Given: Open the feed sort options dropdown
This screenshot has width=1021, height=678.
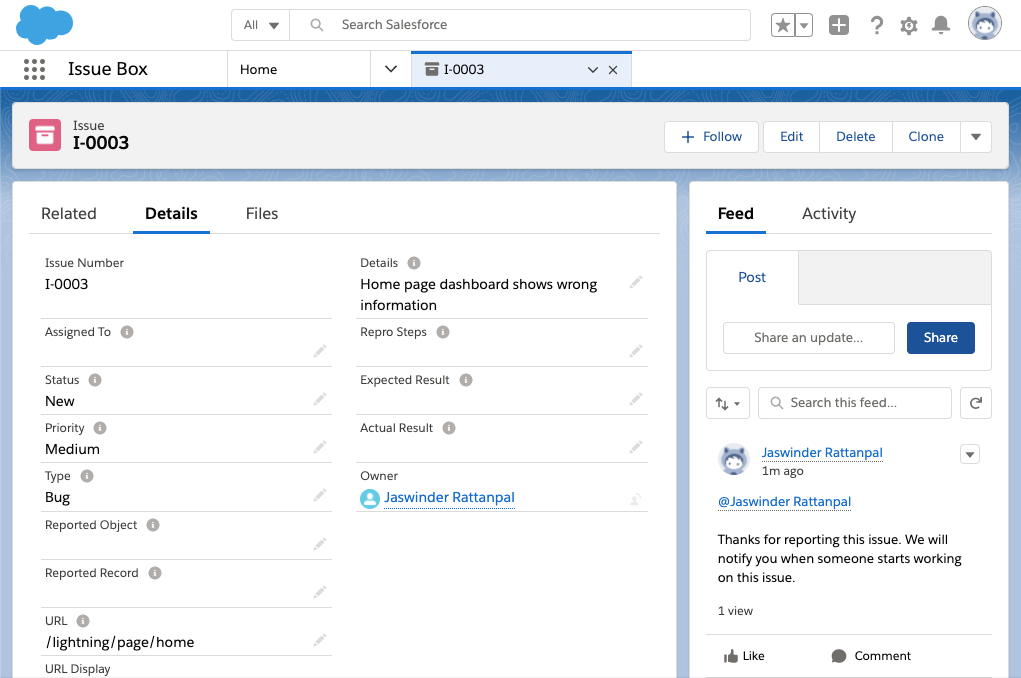Looking at the screenshot, I should pyautogui.click(x=727, y=403).
